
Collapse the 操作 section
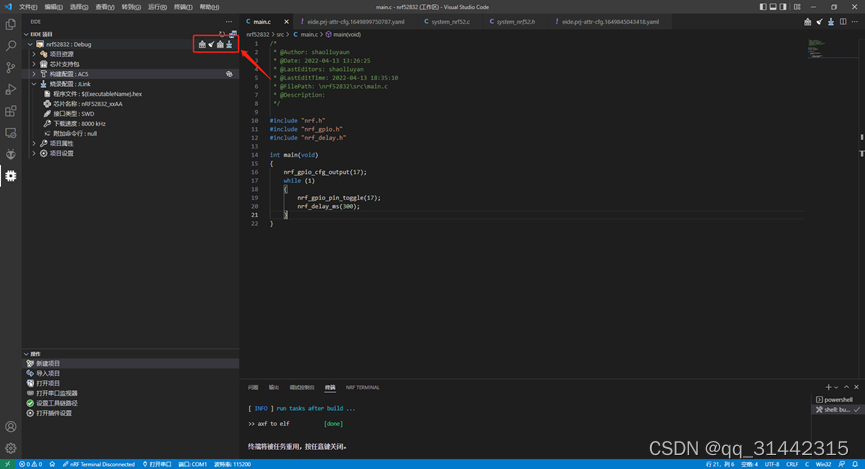(x=26, y=354)
